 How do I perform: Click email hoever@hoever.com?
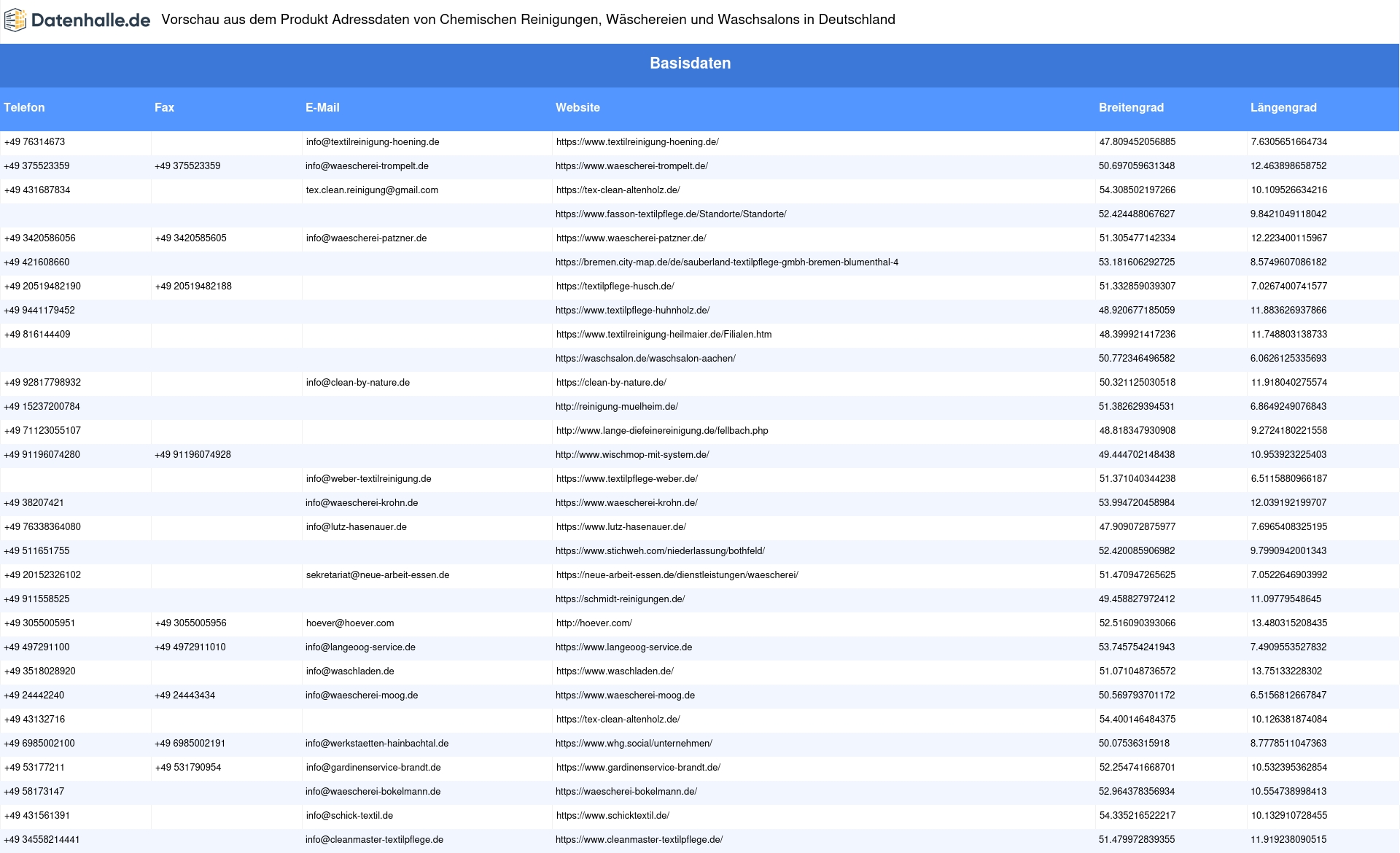pos(350,623)
